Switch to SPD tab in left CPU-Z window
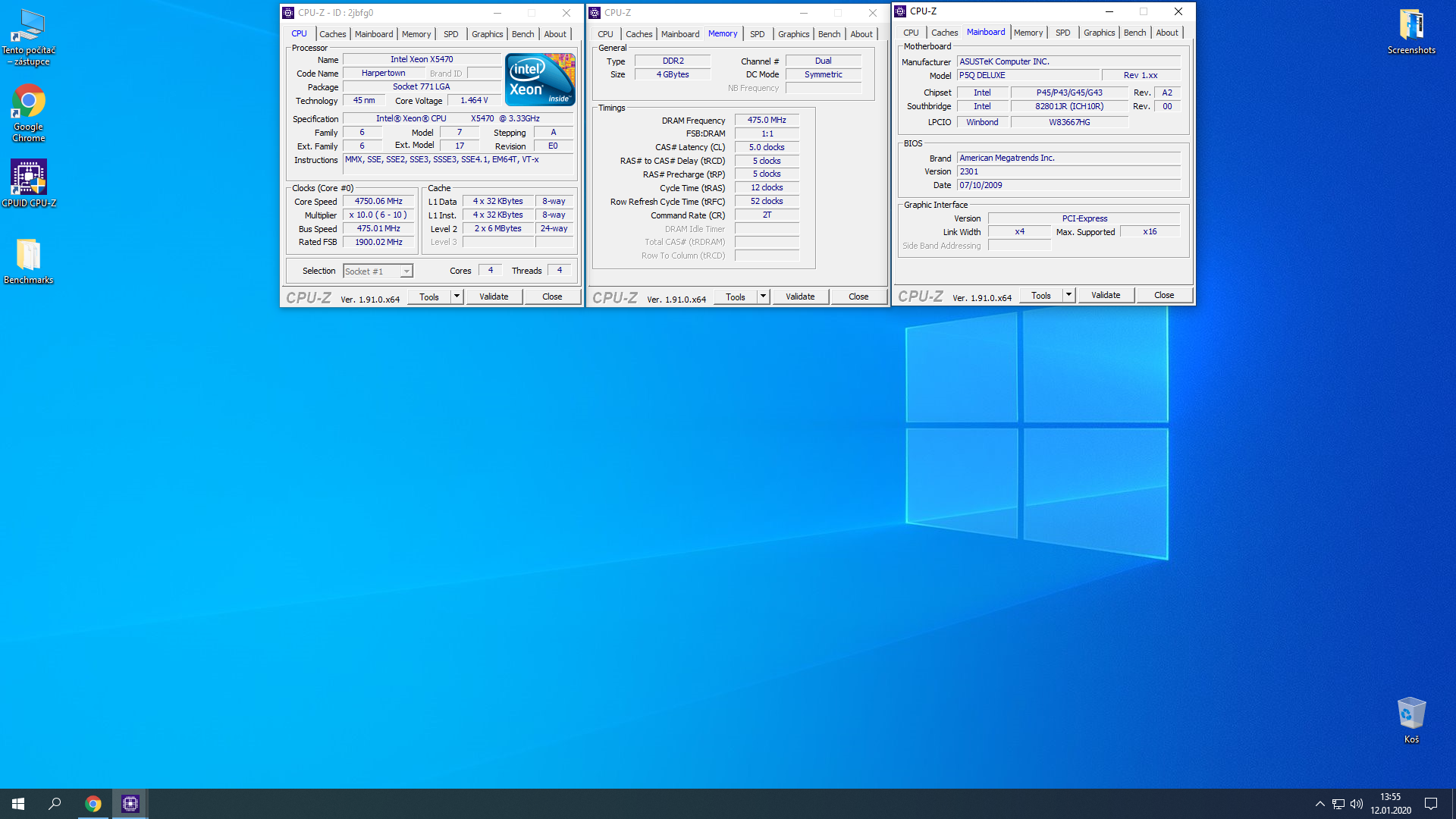1456x819 pixels. (x=450, y=34)
